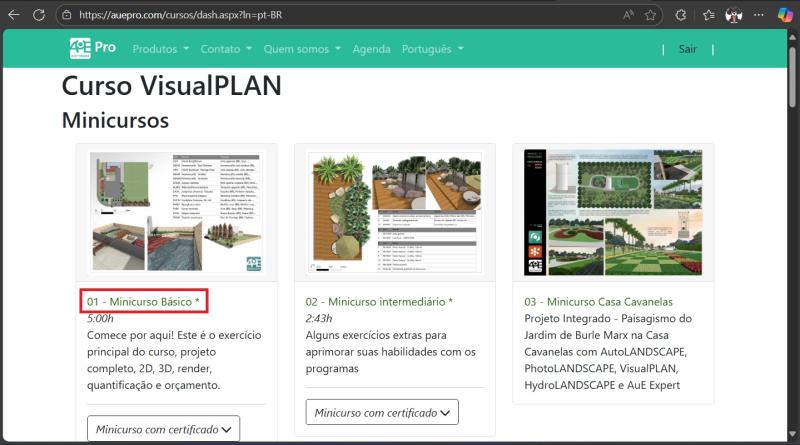Click the Minicursos heading
The height and width of the screenshot is (445, 800).
click(115, 120)
